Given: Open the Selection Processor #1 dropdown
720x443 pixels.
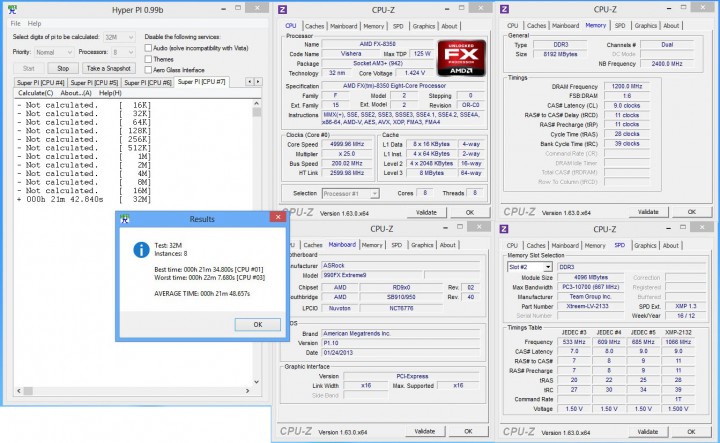Looking at the screenshot, I should (x=350, y=194).
